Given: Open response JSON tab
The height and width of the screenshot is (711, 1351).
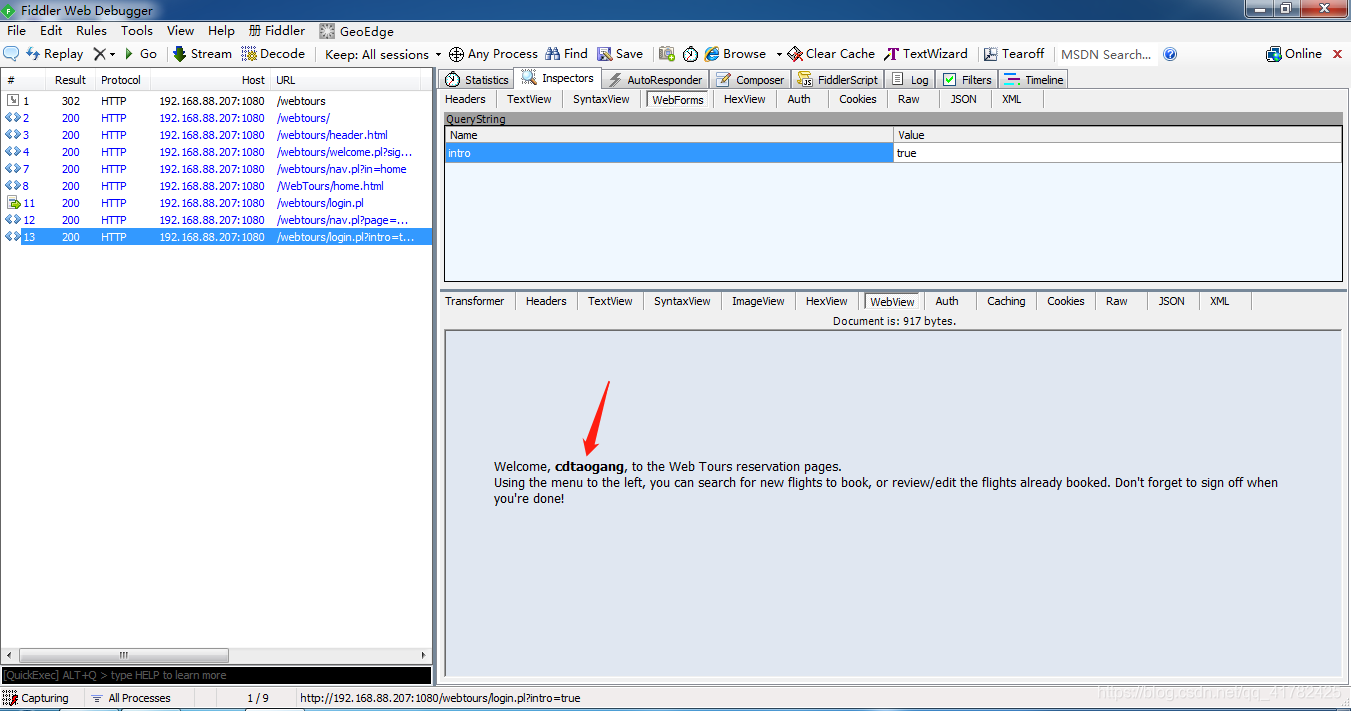Looking at the screenshot, I should click(1172, 301).
